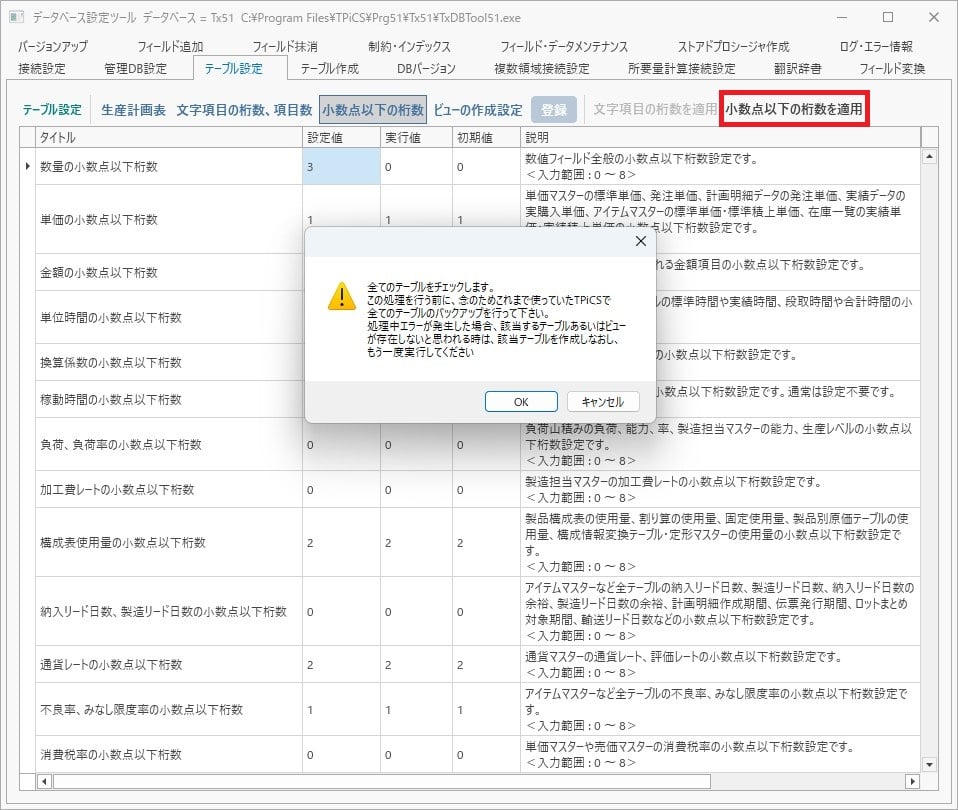Screen dimensions: 958x810
Task: Click the タイトル column header
Action: (169, 137)
